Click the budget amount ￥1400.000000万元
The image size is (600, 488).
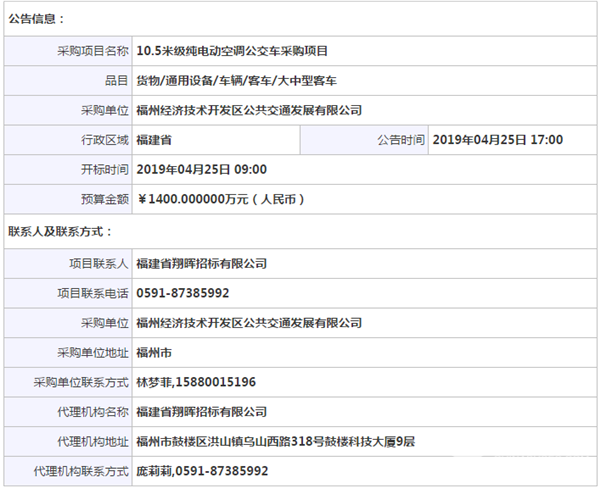point(220,199)
